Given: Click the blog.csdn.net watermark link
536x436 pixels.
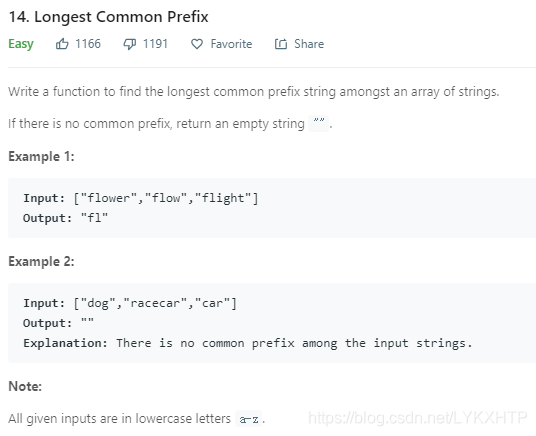Looking at the screenshot, I should (418, 418).
